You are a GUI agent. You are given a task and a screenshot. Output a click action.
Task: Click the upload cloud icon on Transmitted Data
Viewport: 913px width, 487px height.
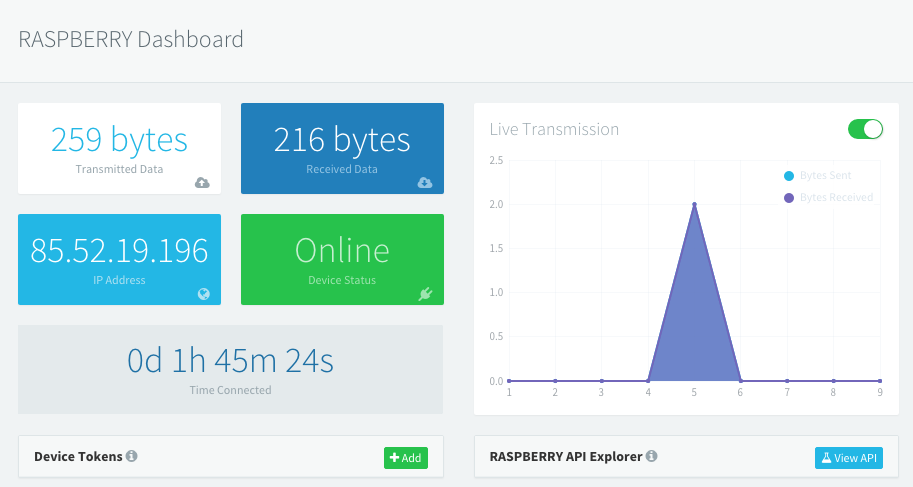(202, 182)
